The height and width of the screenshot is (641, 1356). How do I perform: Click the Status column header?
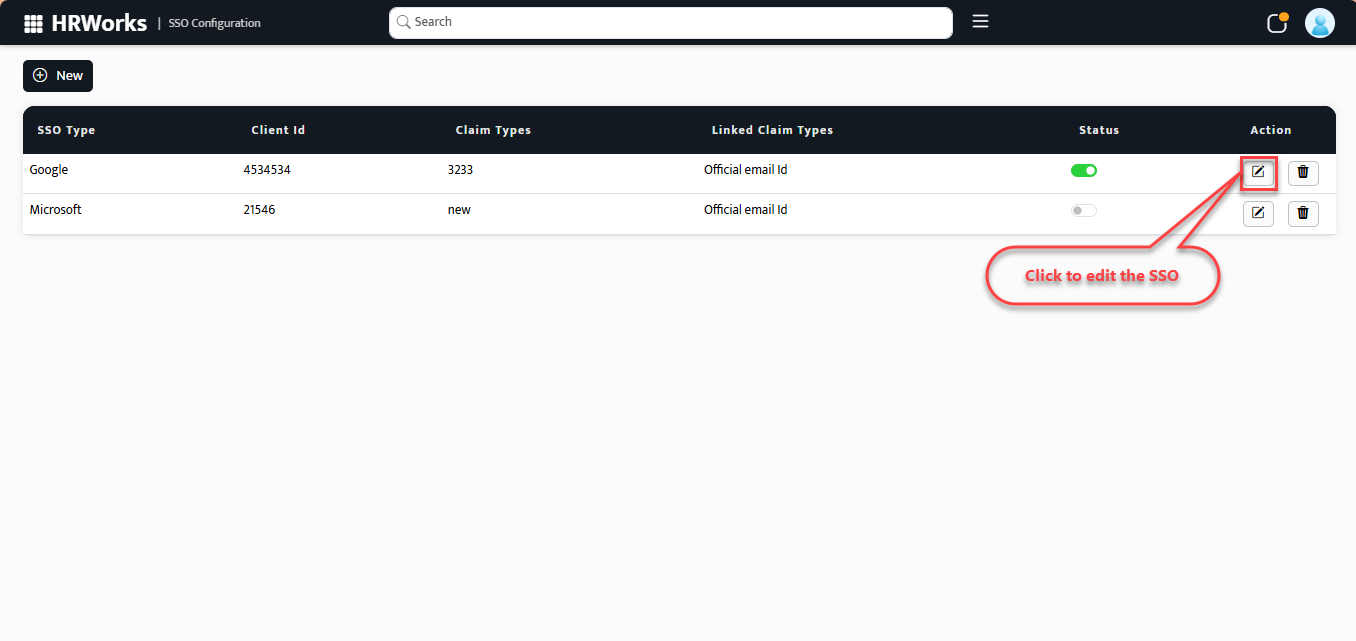pos(1098,129)
